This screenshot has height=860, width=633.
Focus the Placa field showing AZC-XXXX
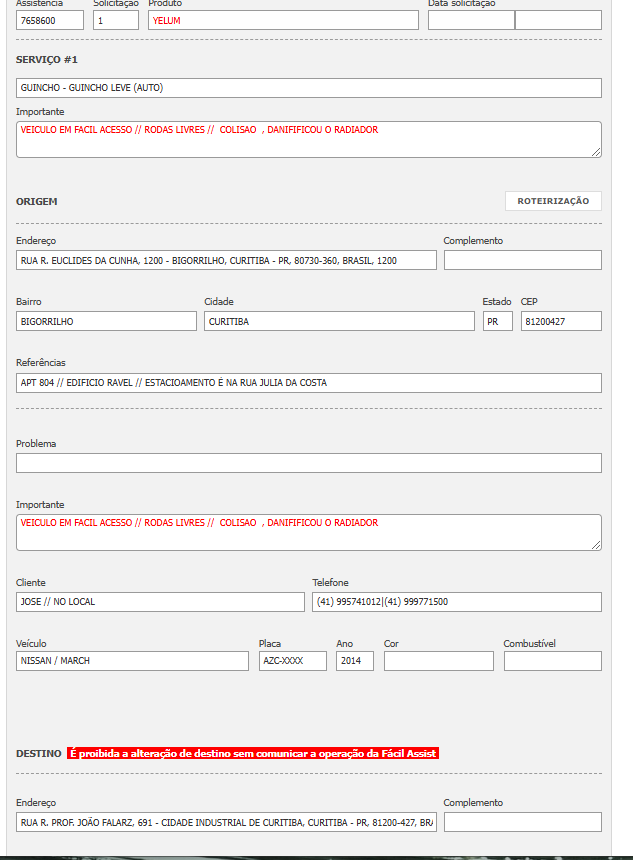tap(292, 661)
